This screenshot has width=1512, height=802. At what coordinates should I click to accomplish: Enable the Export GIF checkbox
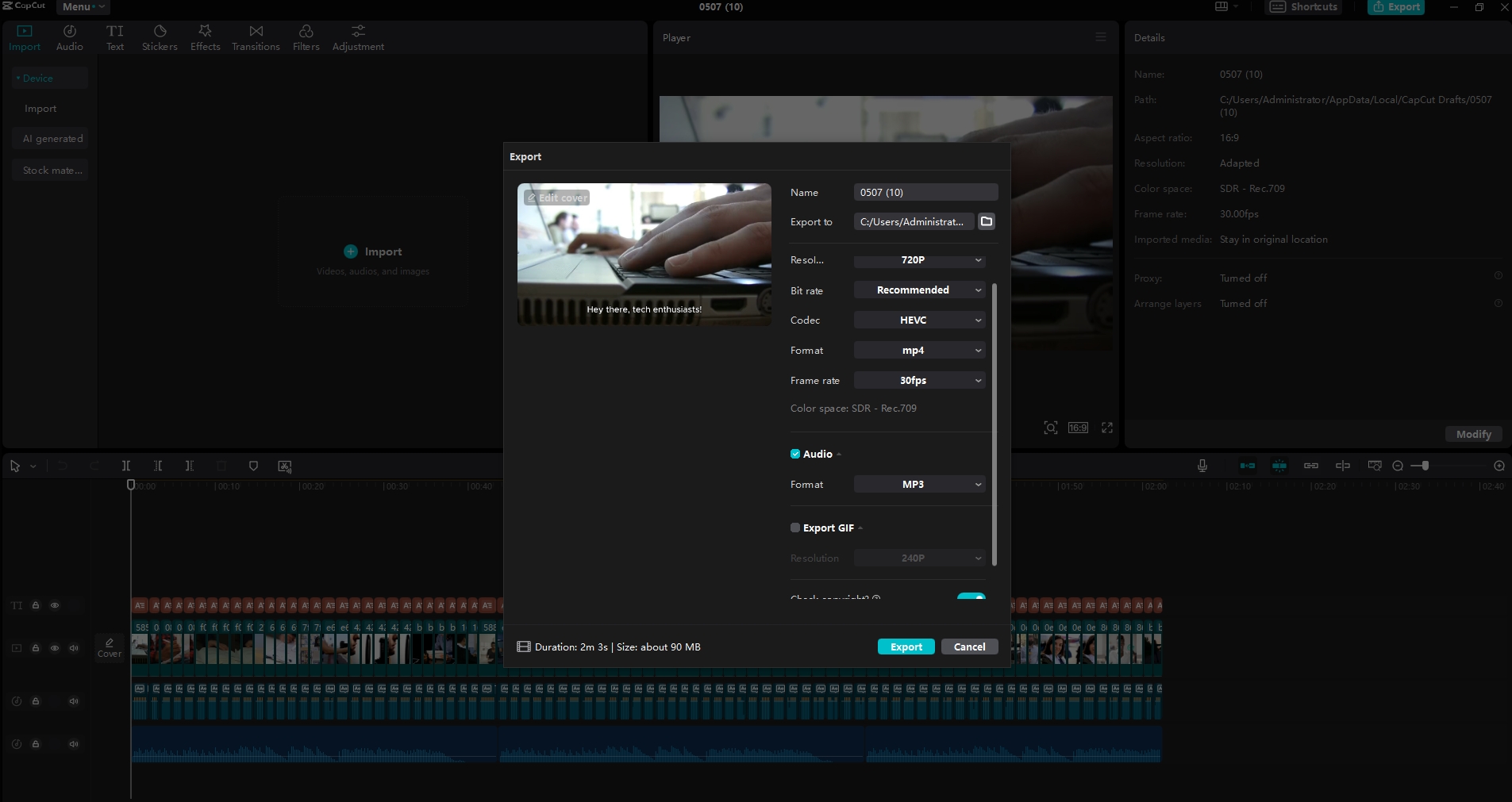[x=796, y=528]
